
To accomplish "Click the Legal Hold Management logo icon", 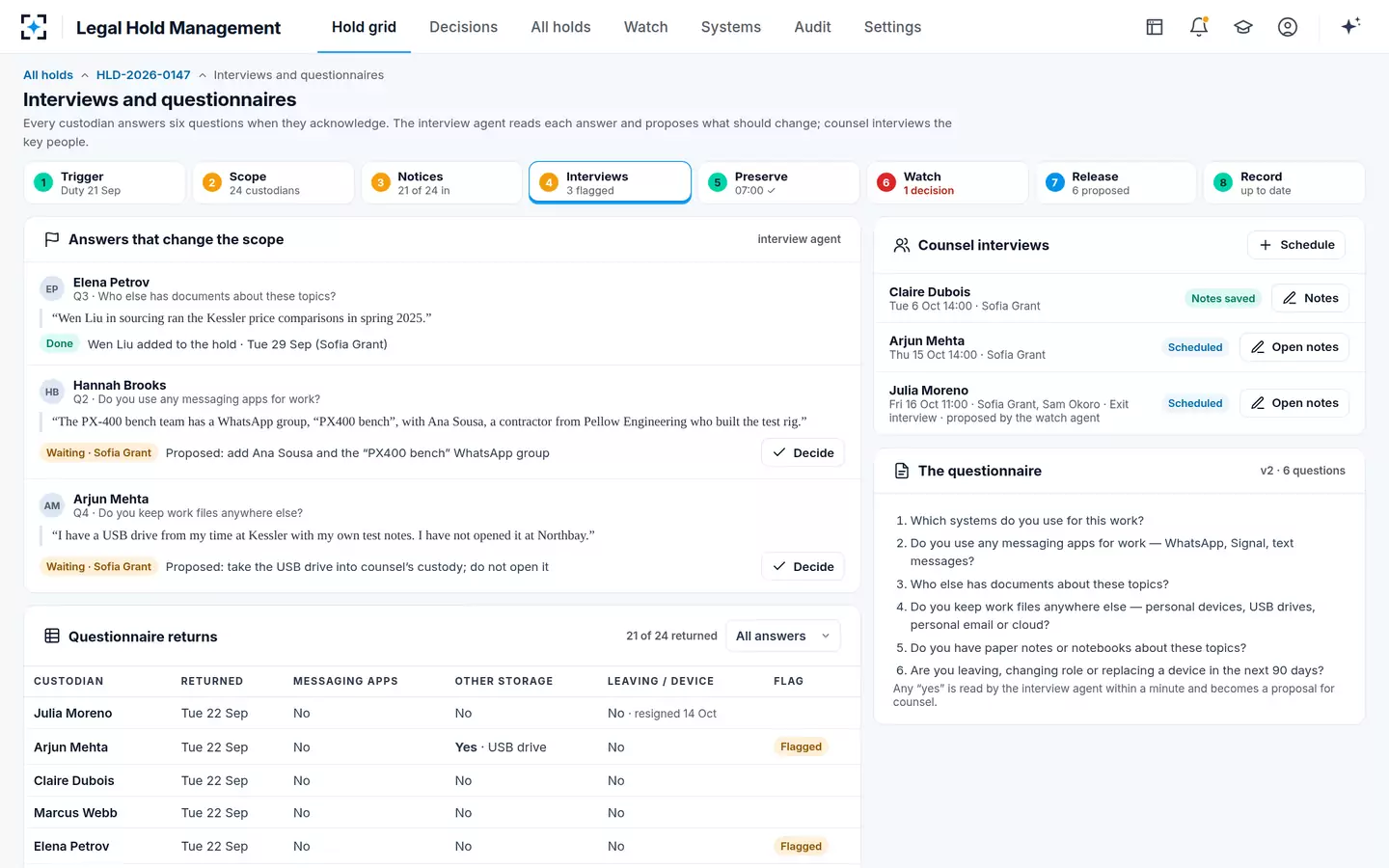I will (34, 27).
